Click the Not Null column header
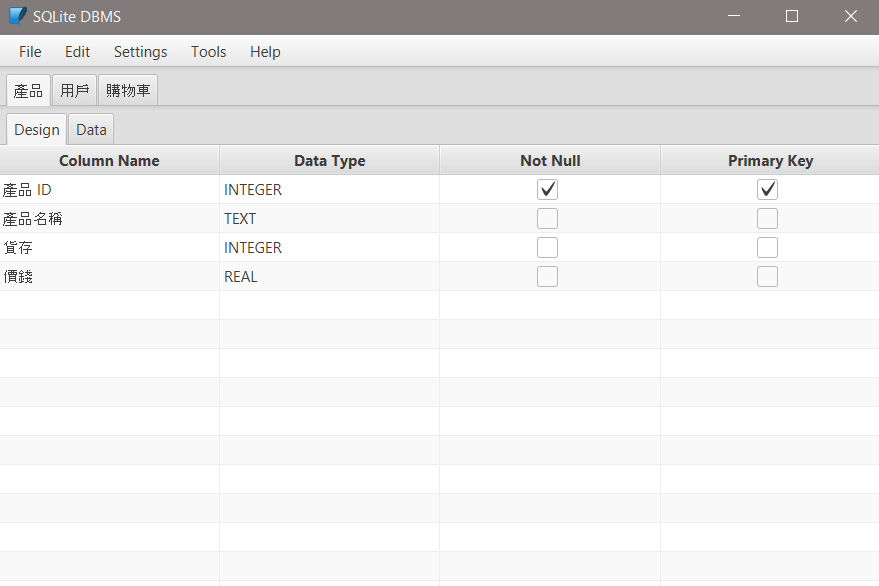Viewport: 879px width, 586px height. point(550,160)
